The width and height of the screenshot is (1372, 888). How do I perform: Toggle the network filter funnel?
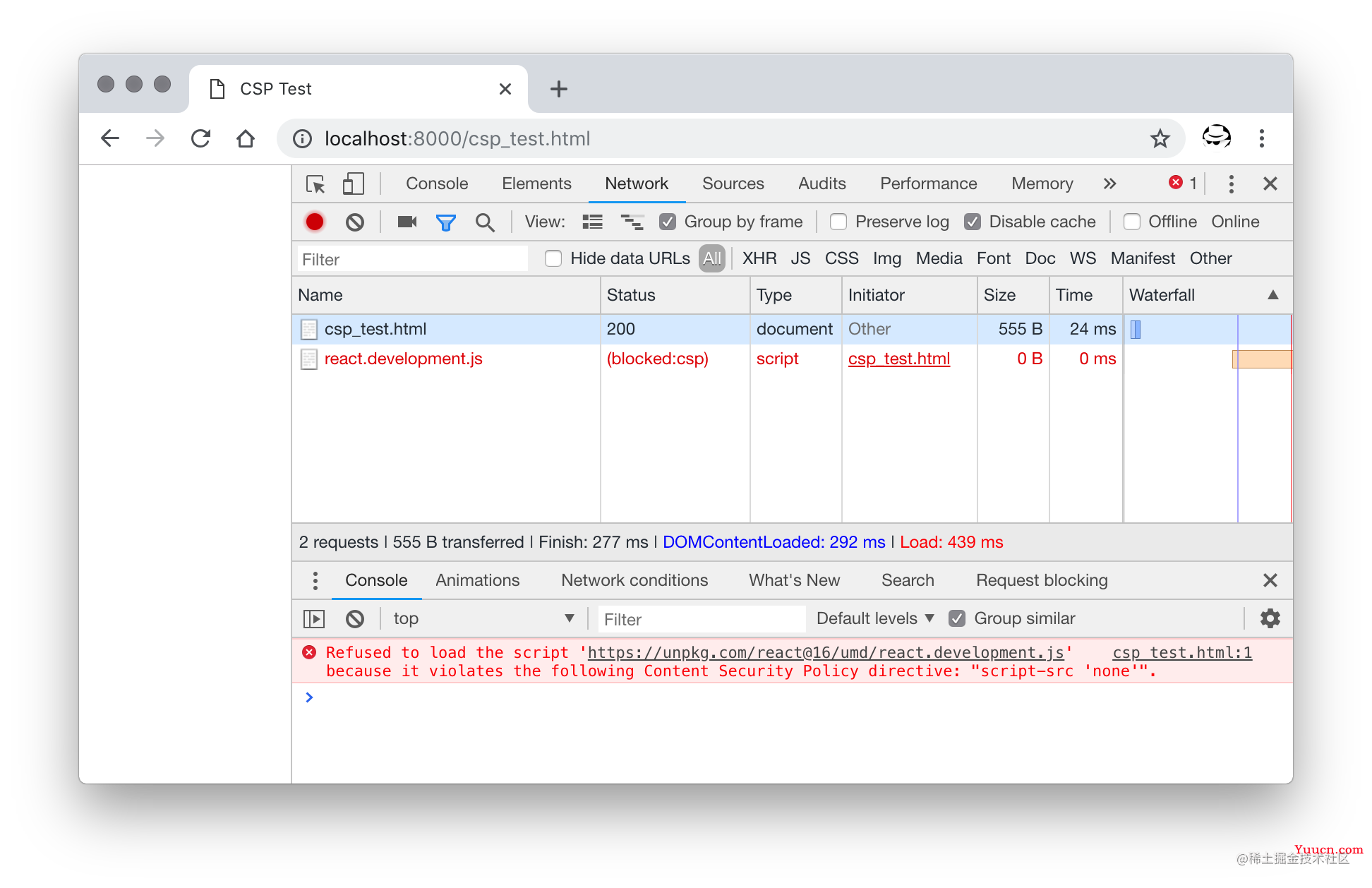pos(446,222)
